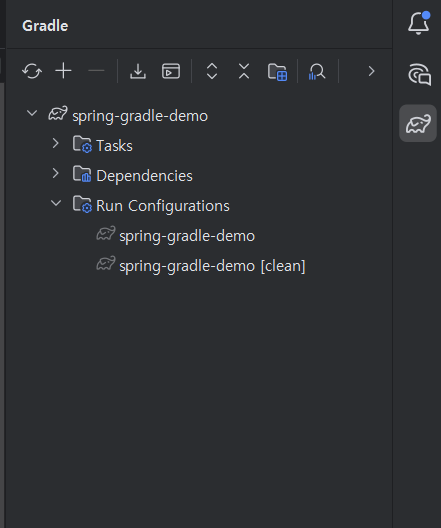Show more toolbar items chevron
Screen dimensions: 441x528
click(x=372, y=71)
